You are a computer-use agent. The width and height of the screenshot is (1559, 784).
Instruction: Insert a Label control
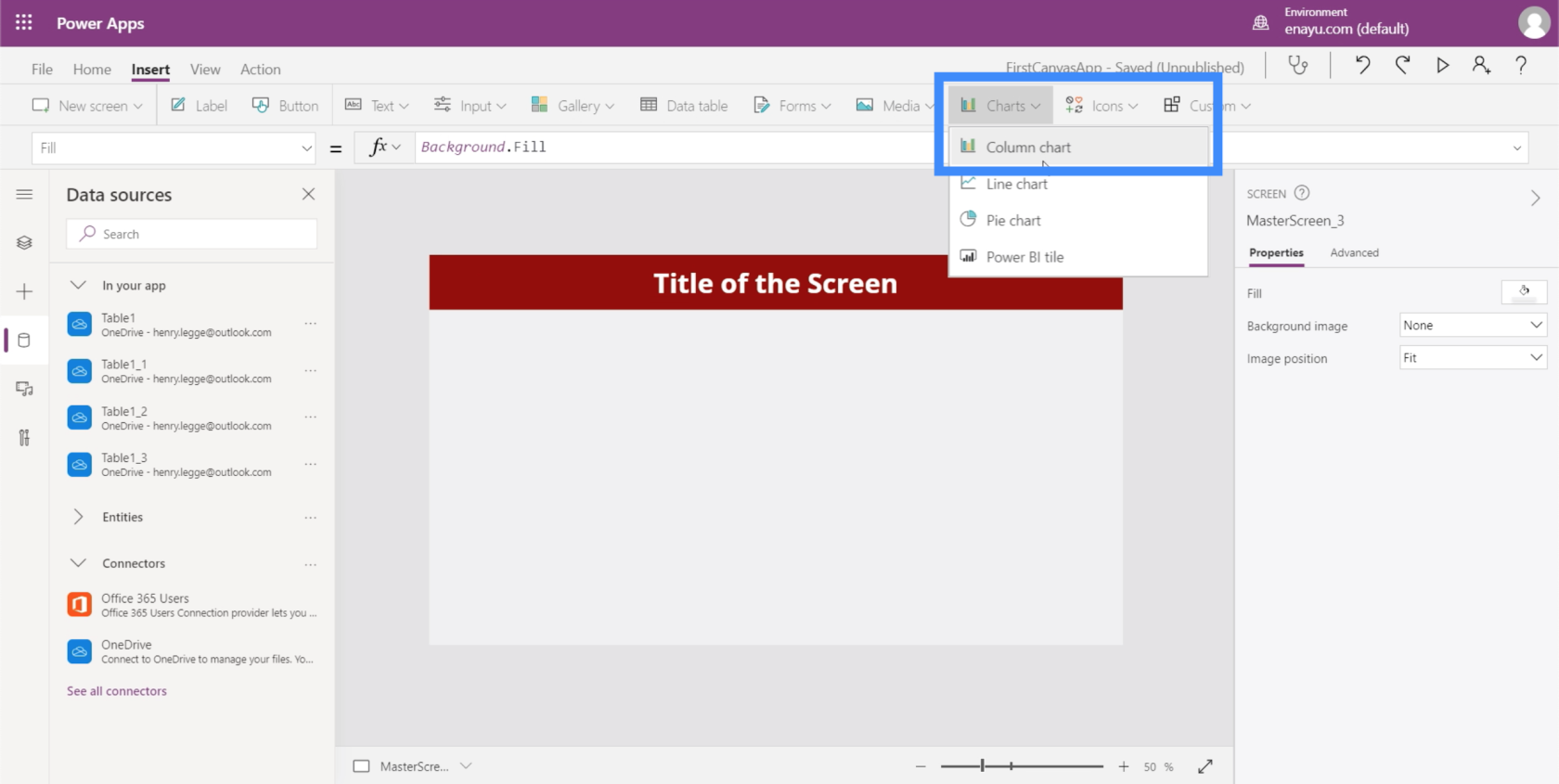point(199,106)
